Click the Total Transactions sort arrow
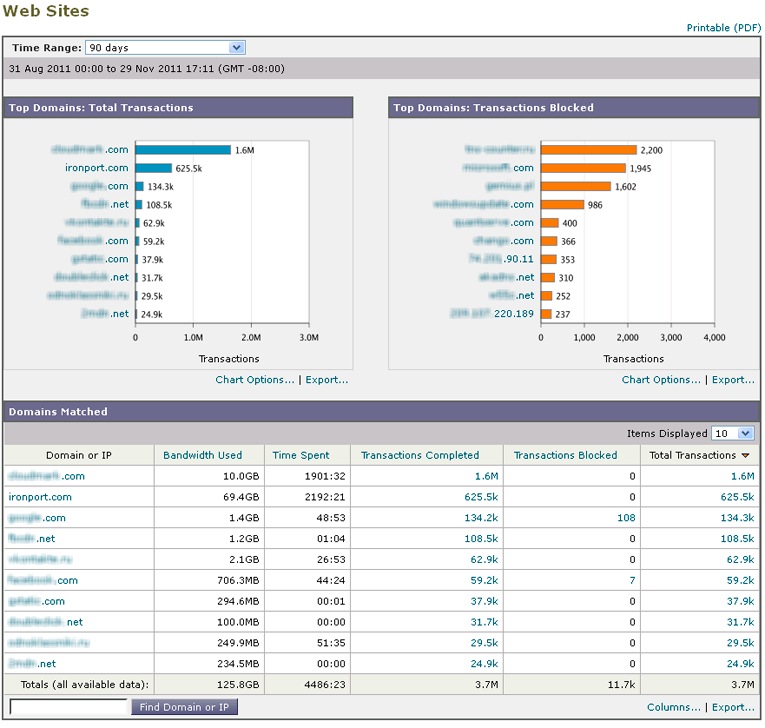The height and width of the screenshot is (728, 765). pyautogui.click(x=745, y=456)
